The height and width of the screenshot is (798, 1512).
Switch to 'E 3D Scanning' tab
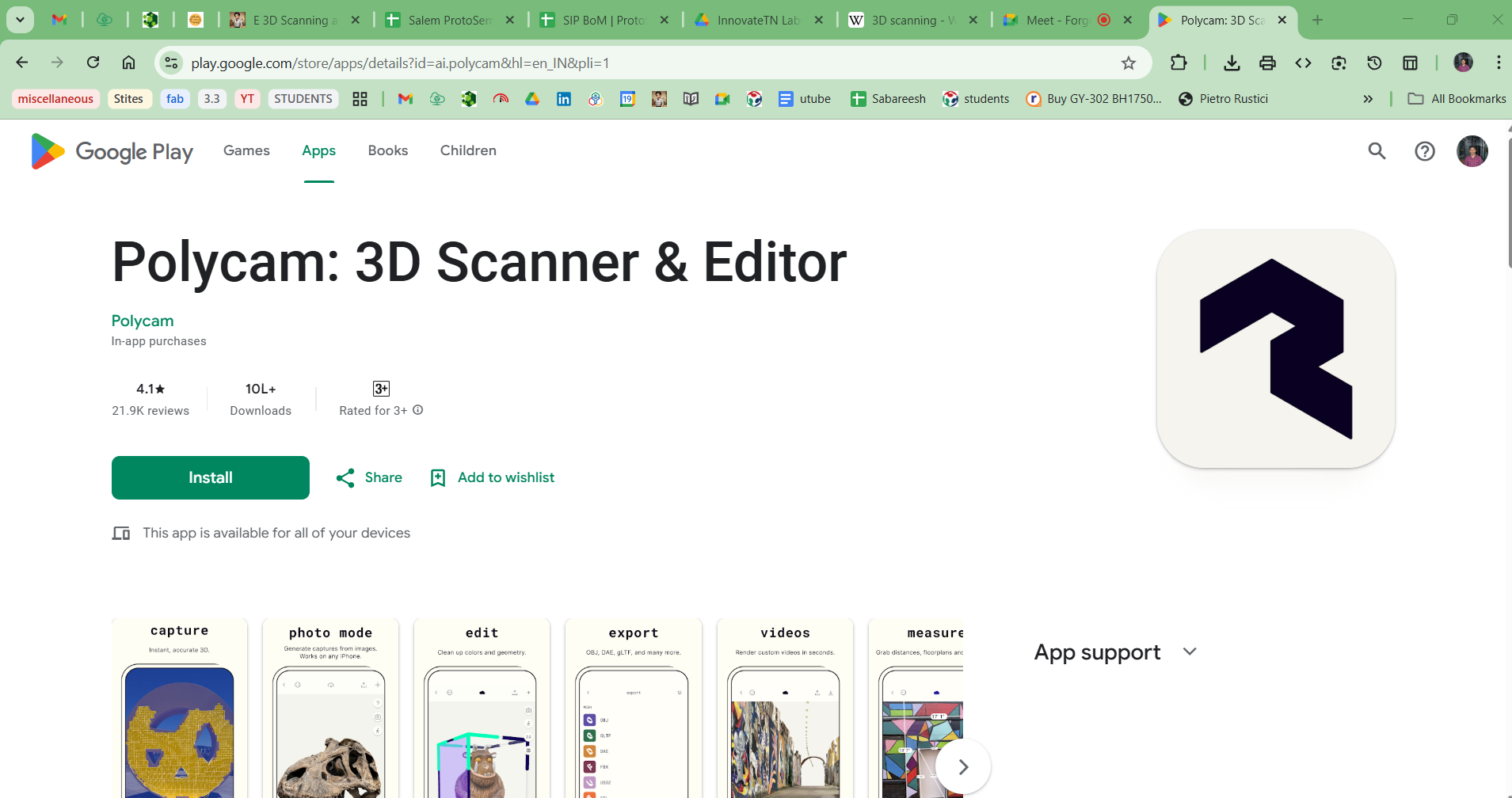pos(295,20)
